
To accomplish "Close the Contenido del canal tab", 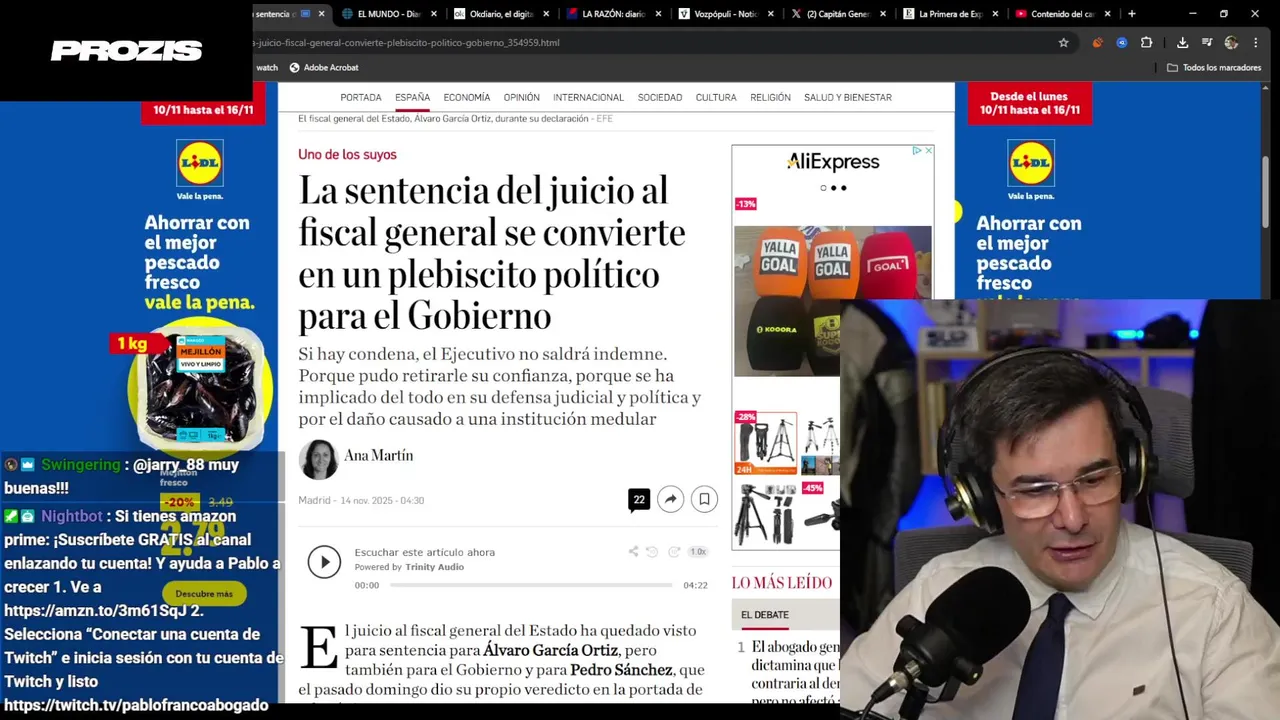I will [x=1107, y=14].
